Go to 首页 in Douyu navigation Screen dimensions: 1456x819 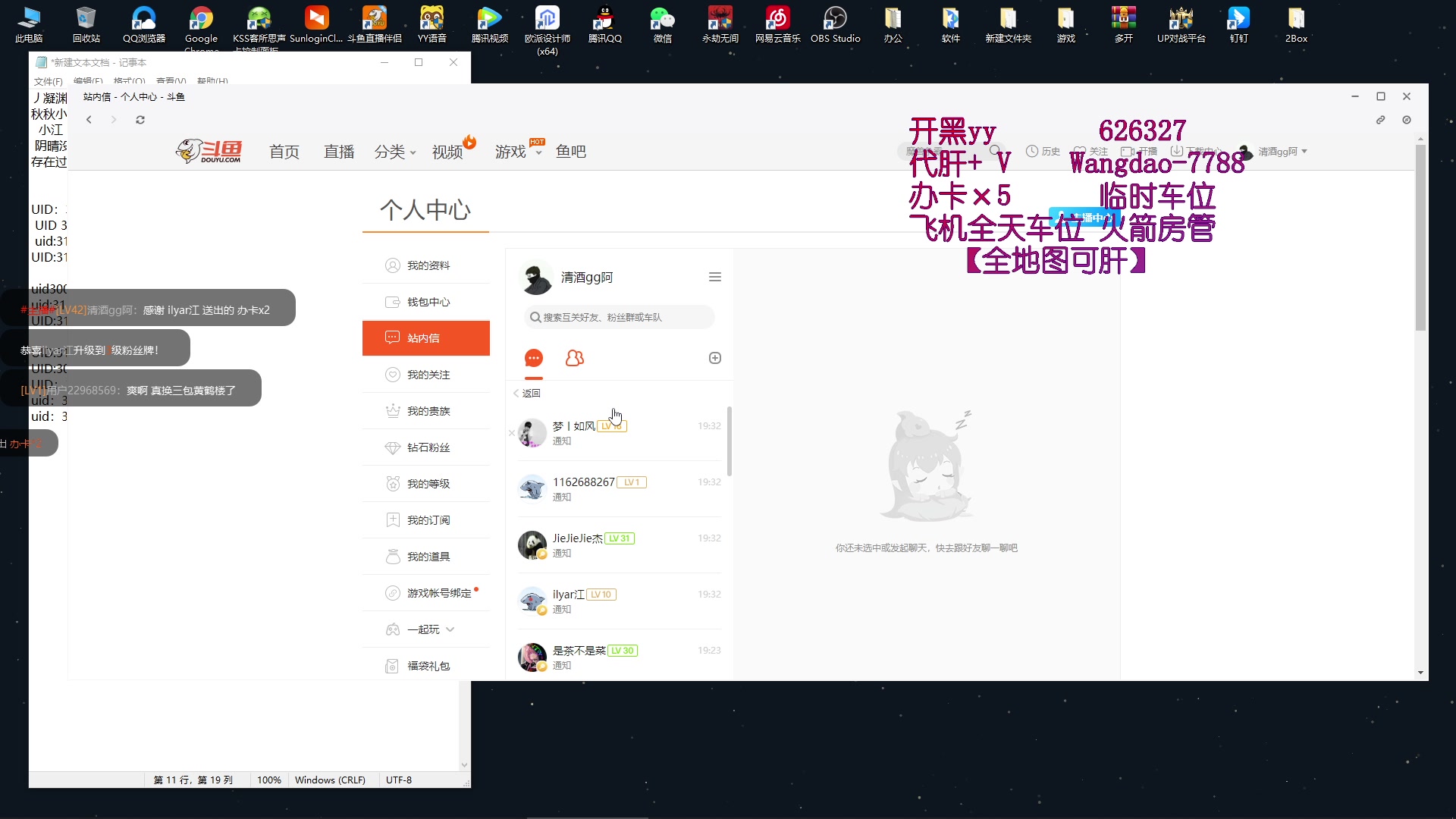tap(284, 152)
